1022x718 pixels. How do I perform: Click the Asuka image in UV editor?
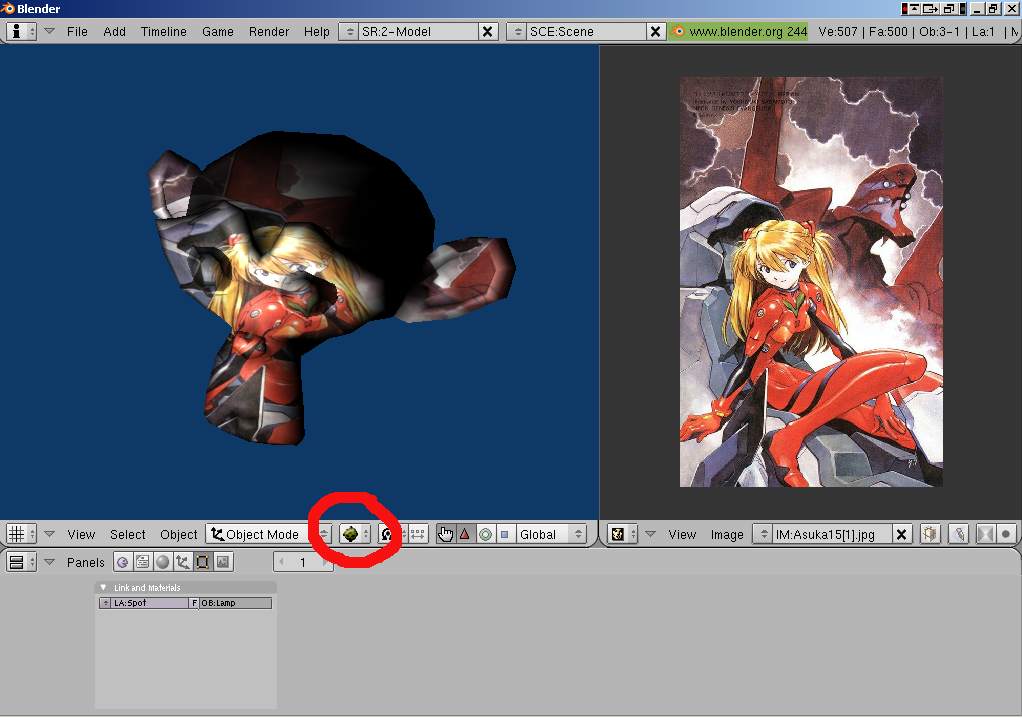coord(811,281)
